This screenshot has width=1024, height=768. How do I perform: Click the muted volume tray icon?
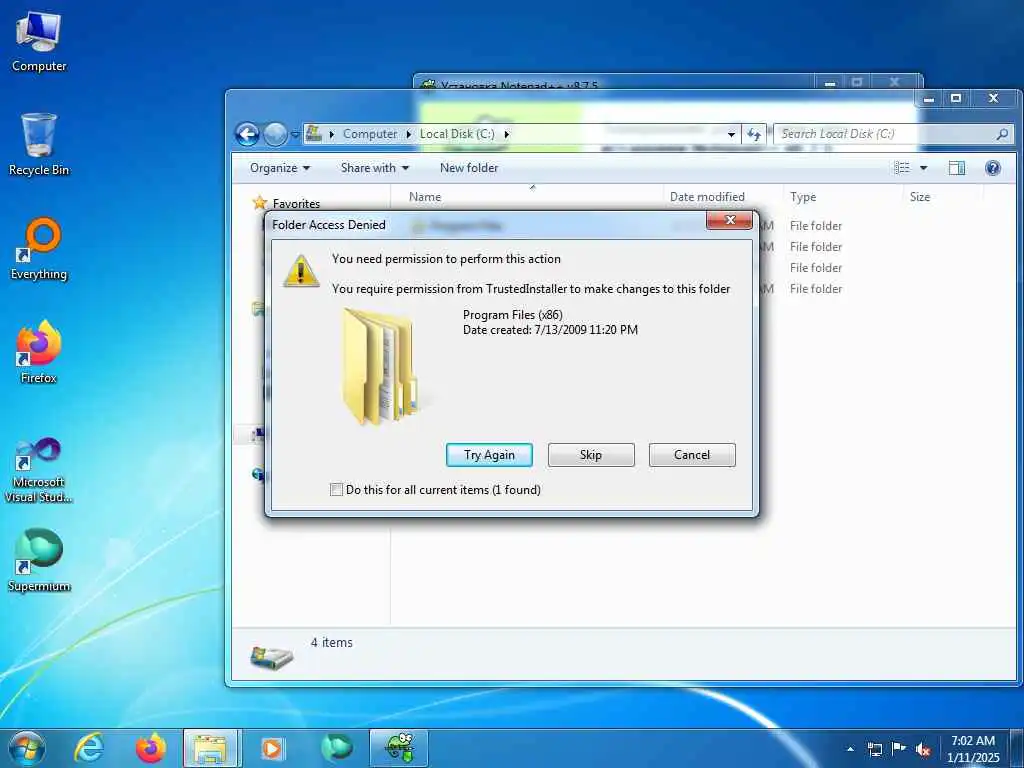pos(923,749)
